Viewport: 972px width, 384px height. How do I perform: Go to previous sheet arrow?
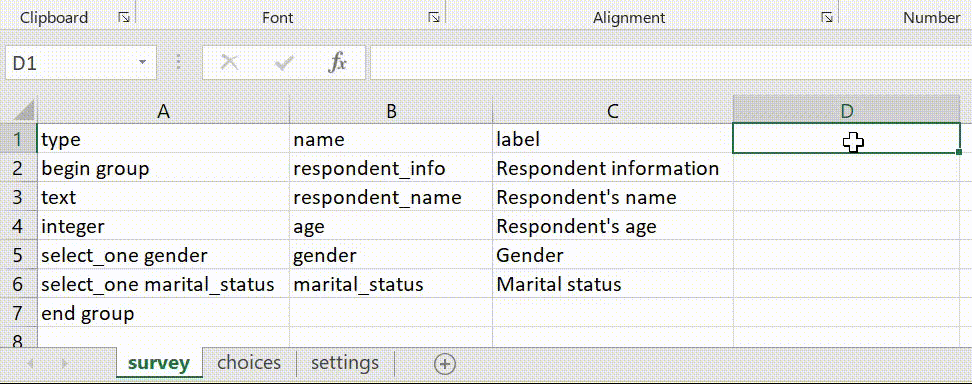click(x=29, y=364)
